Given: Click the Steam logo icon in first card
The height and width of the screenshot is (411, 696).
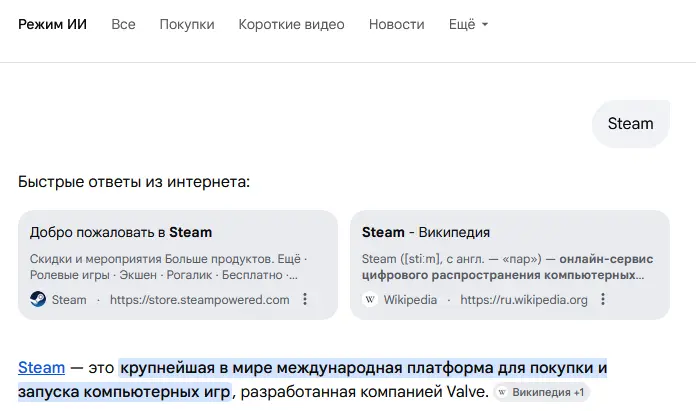Looking at the screenshot, I should click(38, 299).
